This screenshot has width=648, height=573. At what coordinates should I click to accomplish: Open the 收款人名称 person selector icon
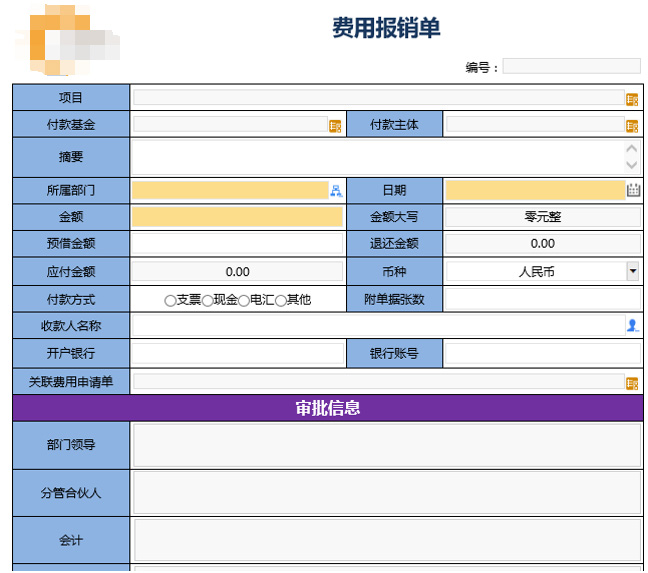click(x=632, y=325)
